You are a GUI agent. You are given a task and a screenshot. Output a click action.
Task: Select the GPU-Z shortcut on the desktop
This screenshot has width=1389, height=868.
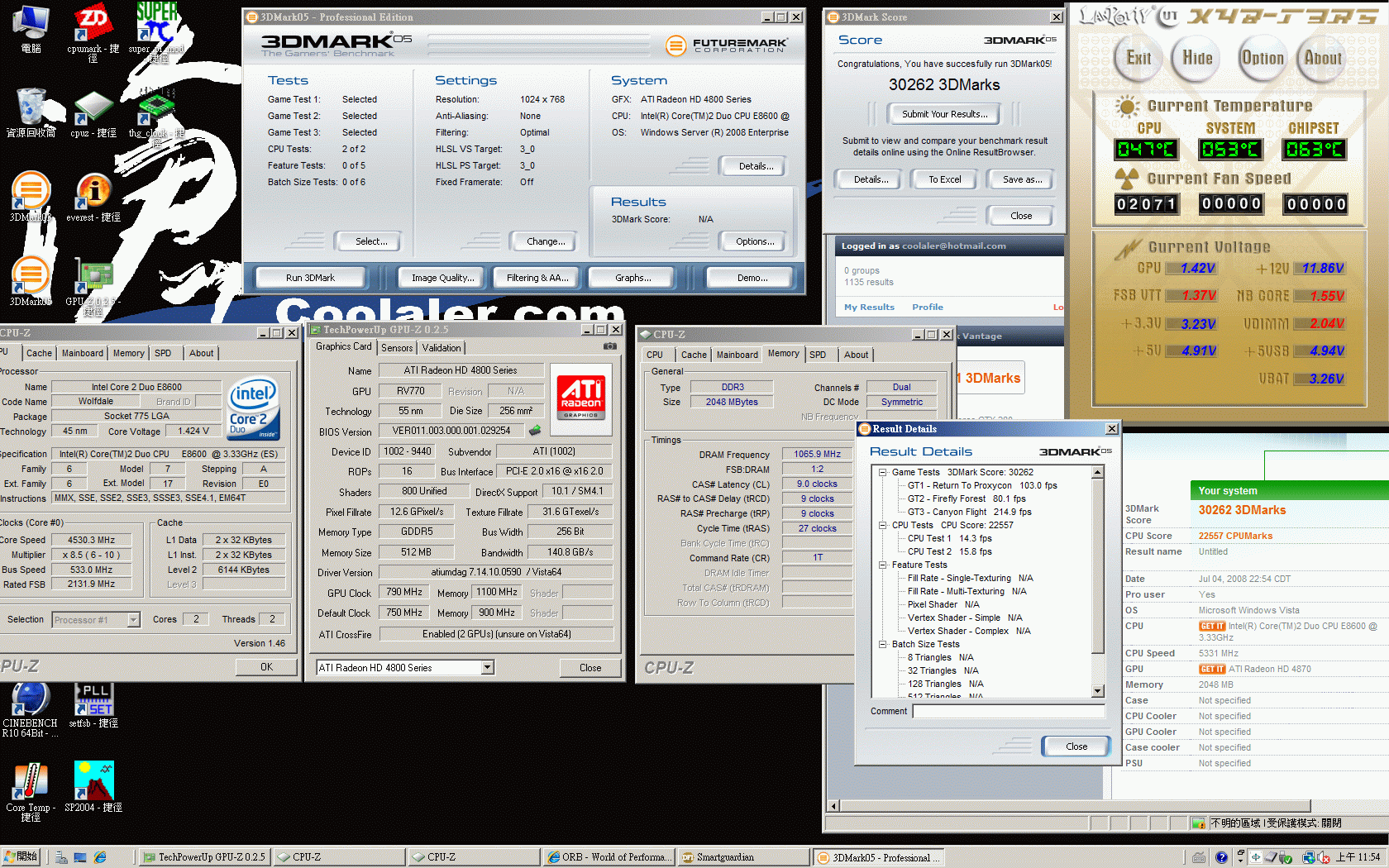[93, 286]
